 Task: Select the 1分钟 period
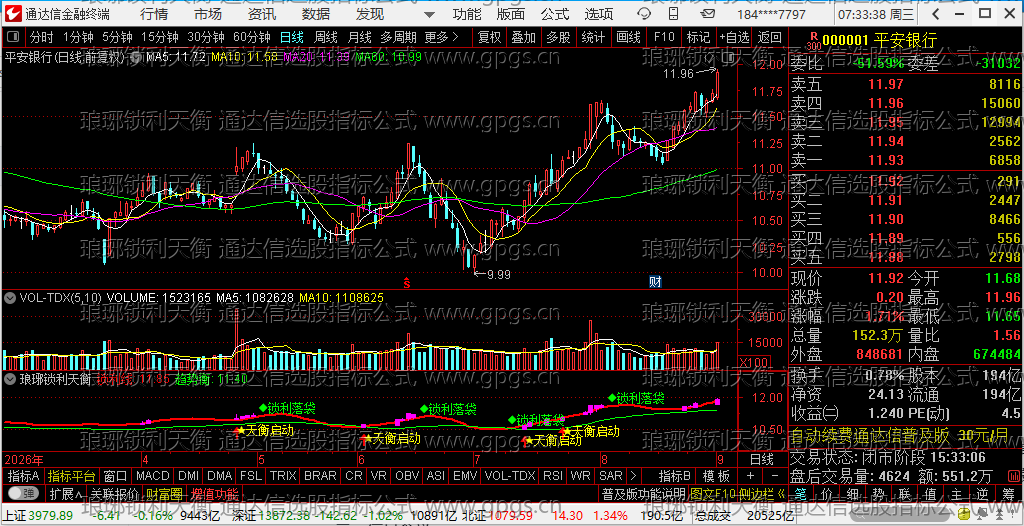(78, 37)
